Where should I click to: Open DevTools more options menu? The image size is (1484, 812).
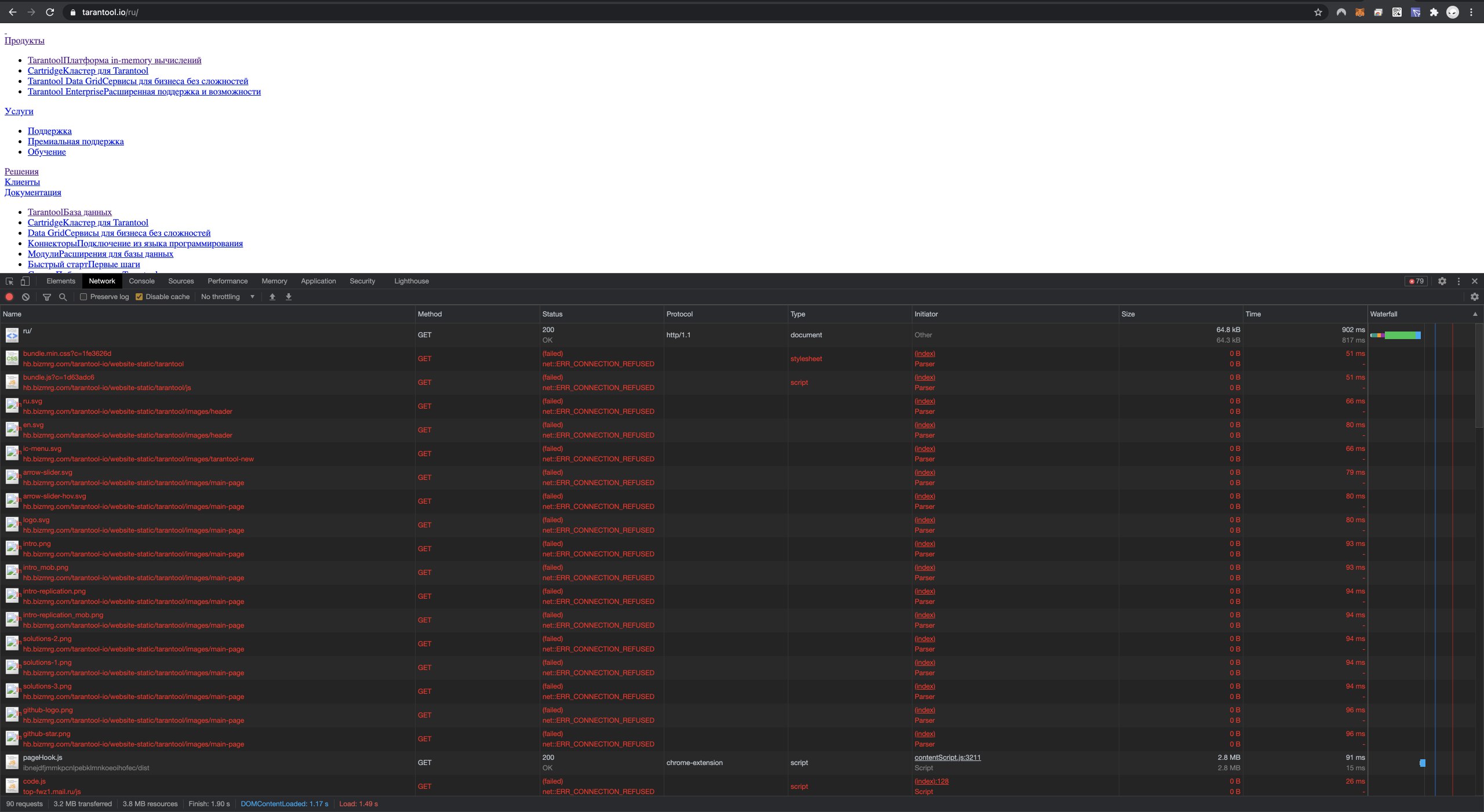point(1459,281)
